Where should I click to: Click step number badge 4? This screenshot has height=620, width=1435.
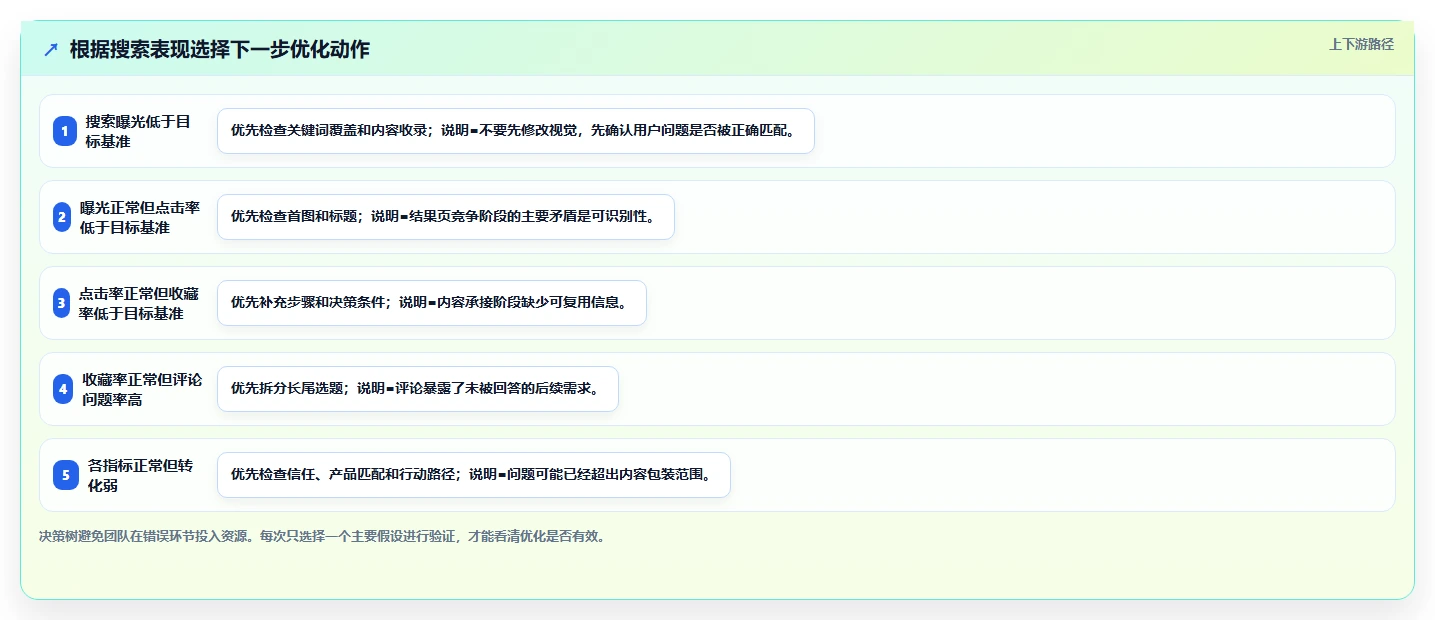coord(63,389)
